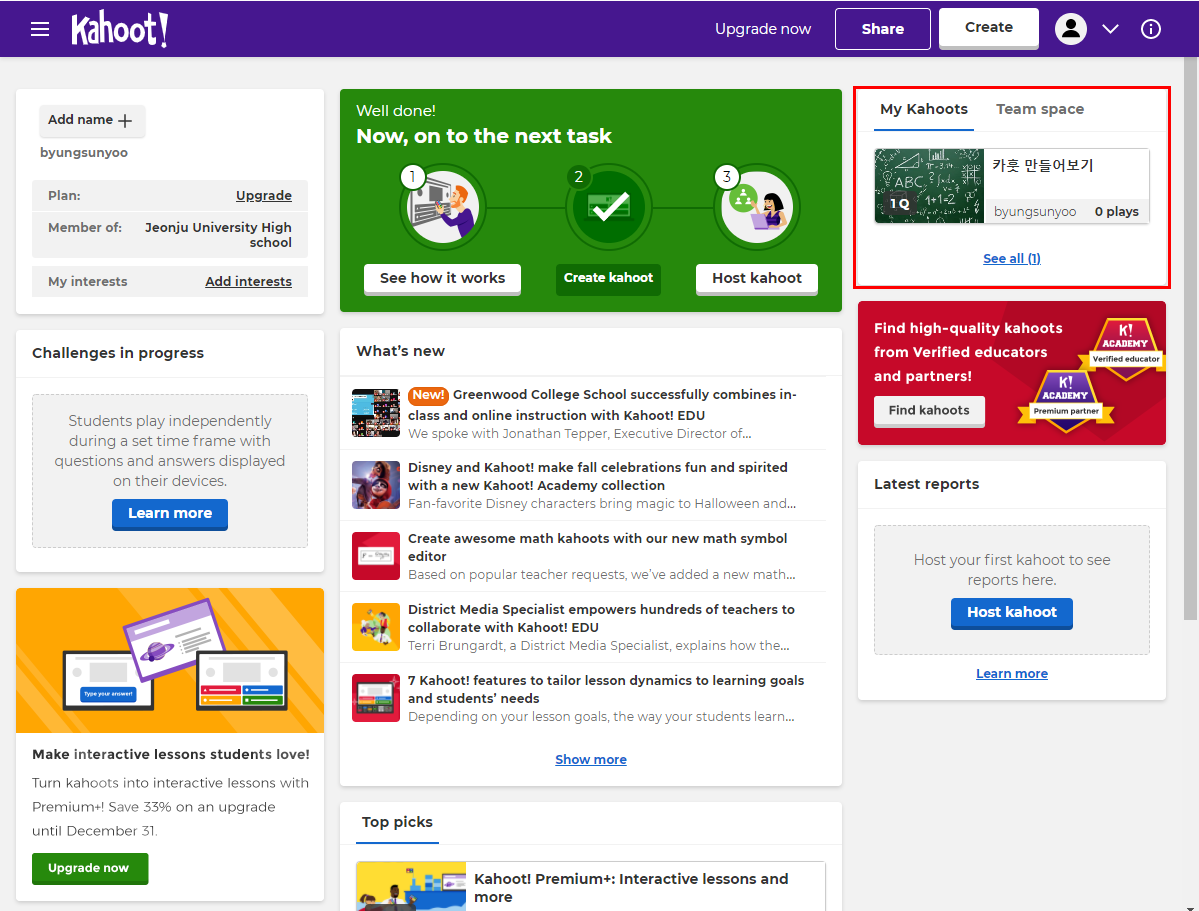Screen dimensions: 1199x911
Task: Click Learn more in Challenges panel
Action: (170, 513)
